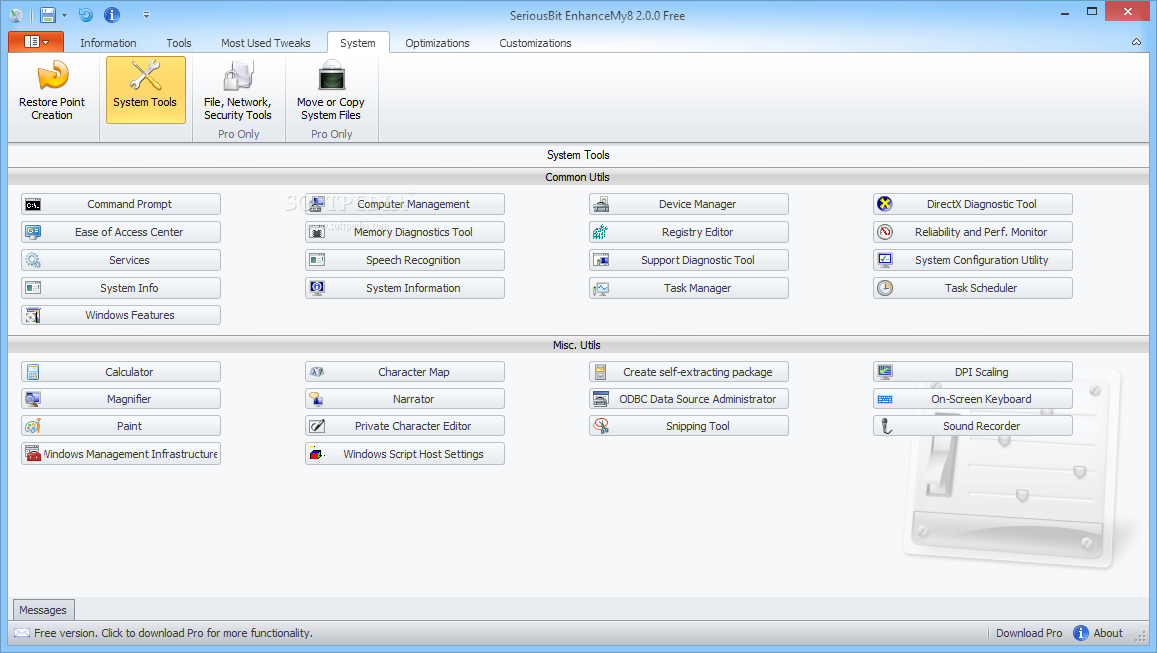Click the Calculator icon

pos(33,372)
